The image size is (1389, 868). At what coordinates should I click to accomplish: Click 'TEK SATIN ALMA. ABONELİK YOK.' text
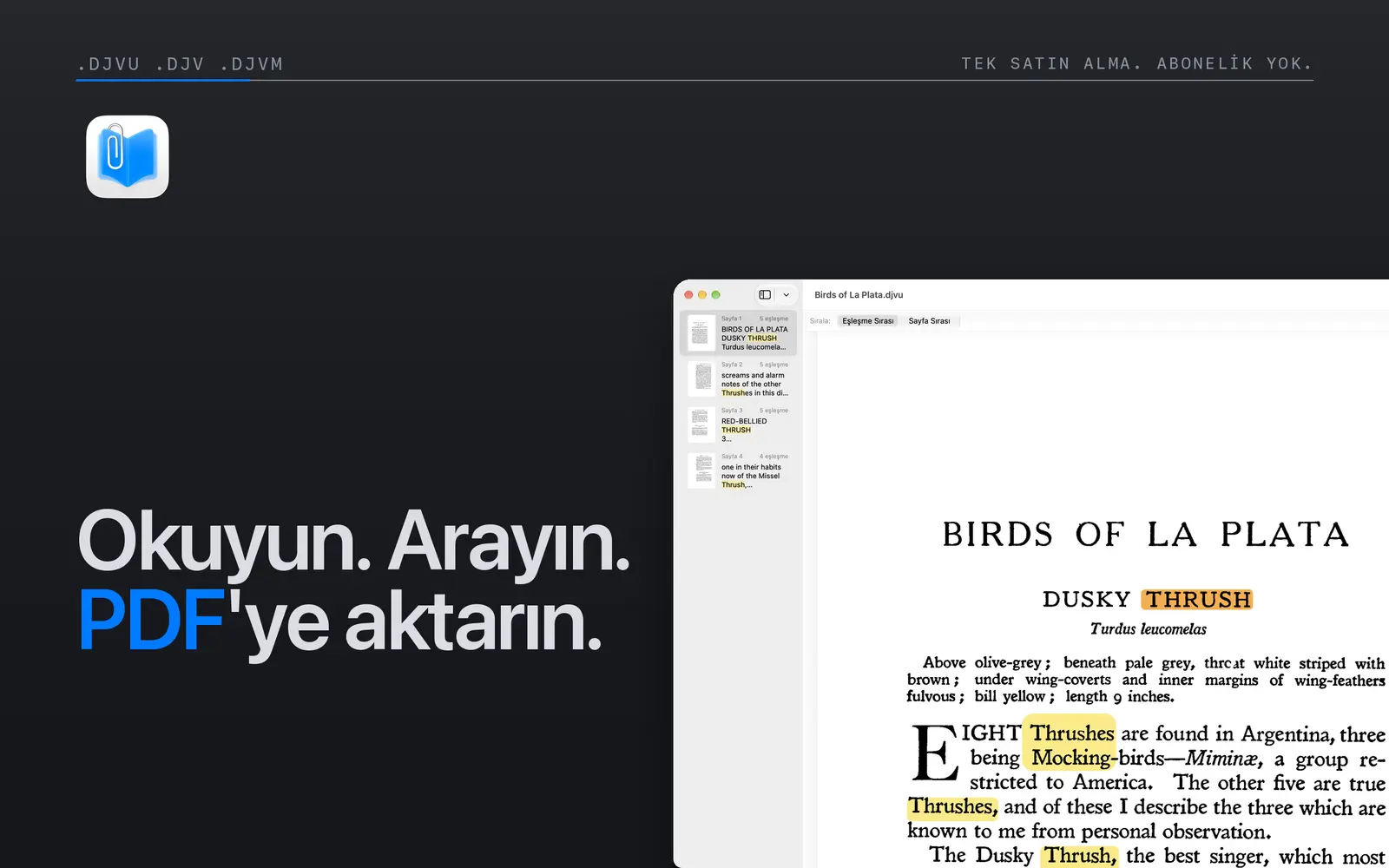pyautogui.click(x=1136, y=63)
